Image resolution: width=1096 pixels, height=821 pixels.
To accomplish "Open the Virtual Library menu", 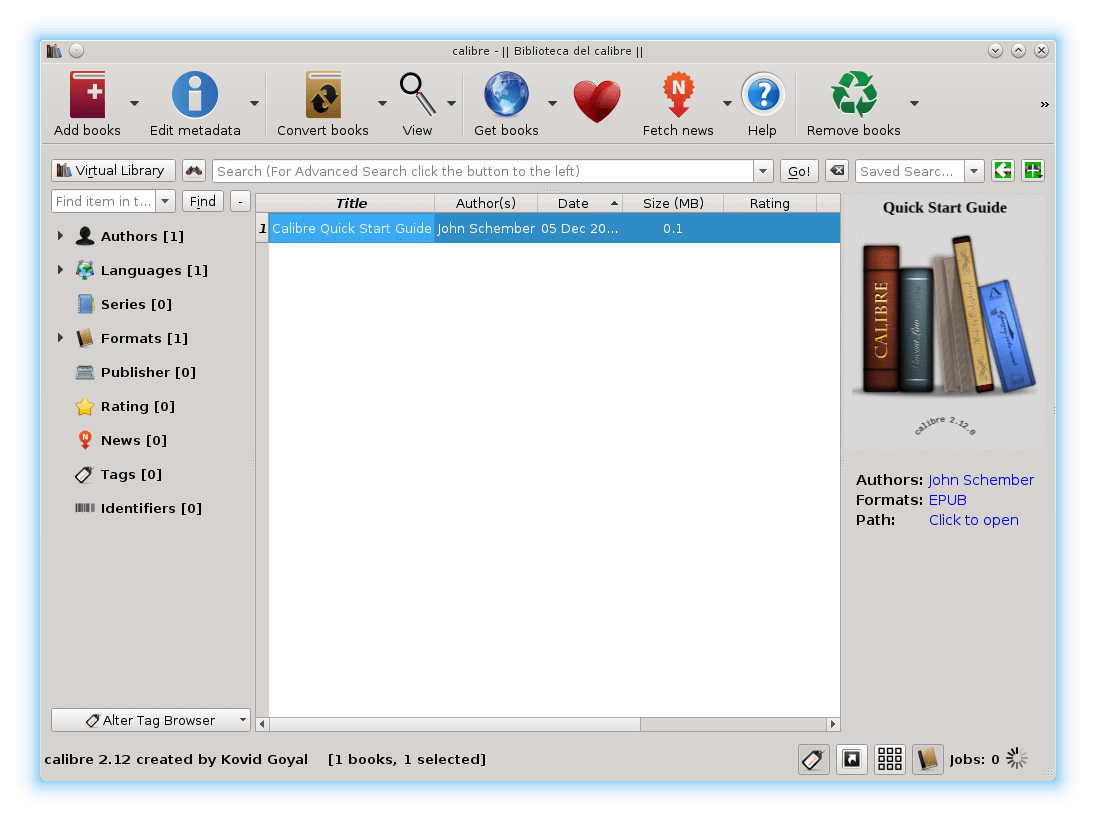I will (x=113, y=170).
